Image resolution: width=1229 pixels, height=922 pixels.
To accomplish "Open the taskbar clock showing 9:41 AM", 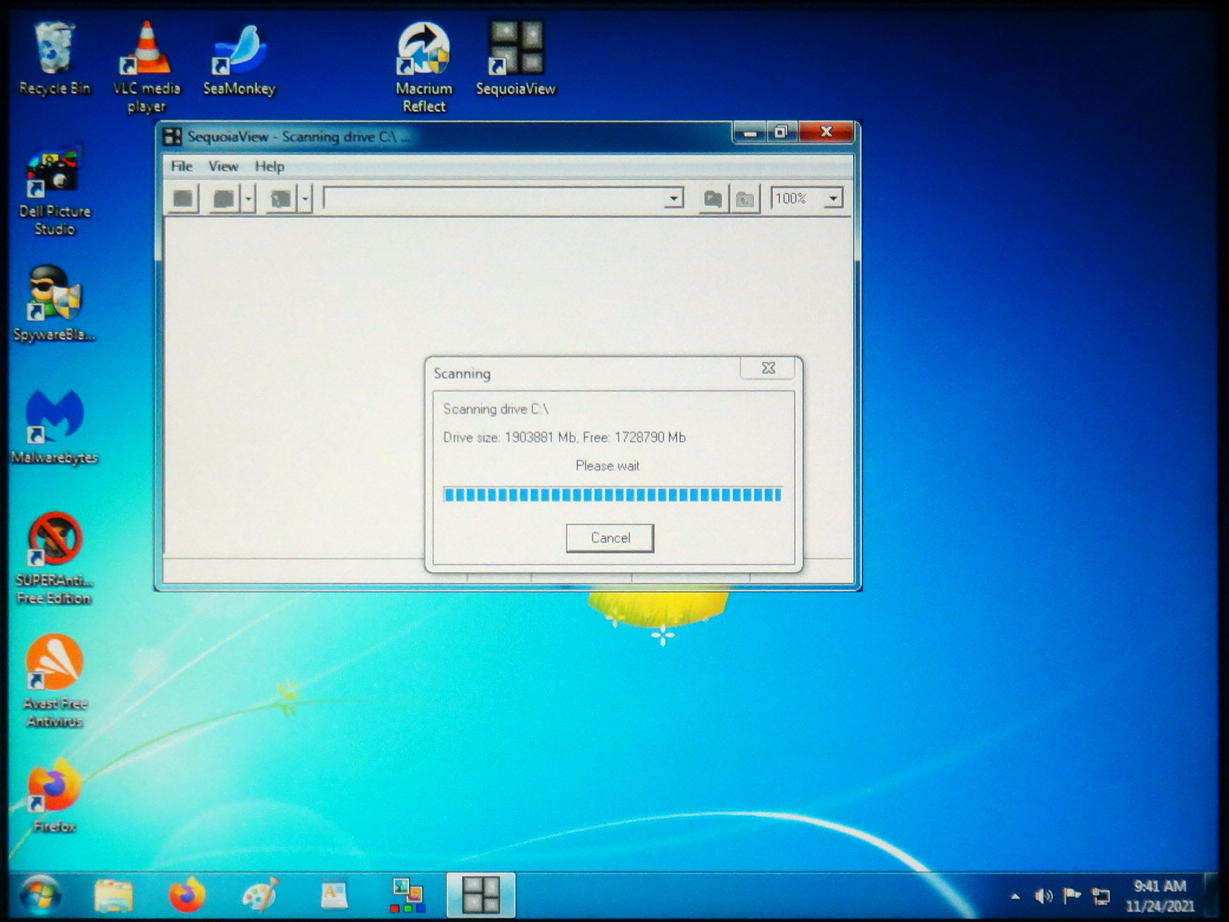I will point(1160,895).
